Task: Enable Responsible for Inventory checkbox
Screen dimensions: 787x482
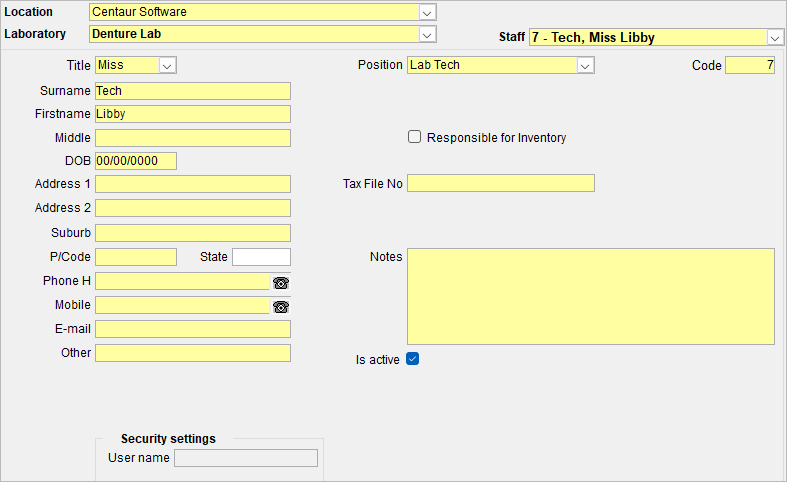Action: (x=414, y=137)
